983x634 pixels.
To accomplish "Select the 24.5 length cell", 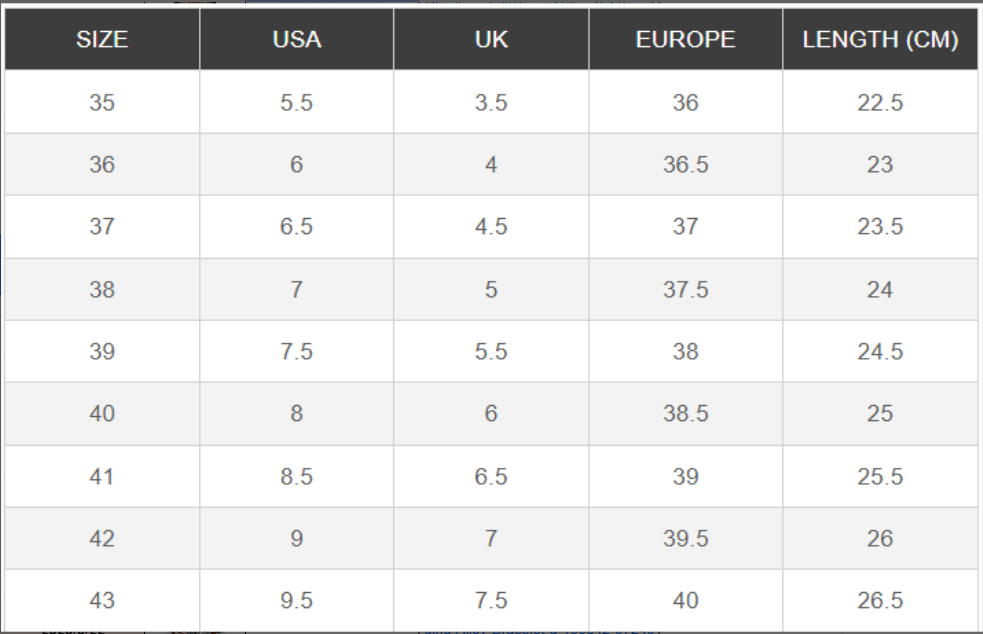I will point(880,352).
